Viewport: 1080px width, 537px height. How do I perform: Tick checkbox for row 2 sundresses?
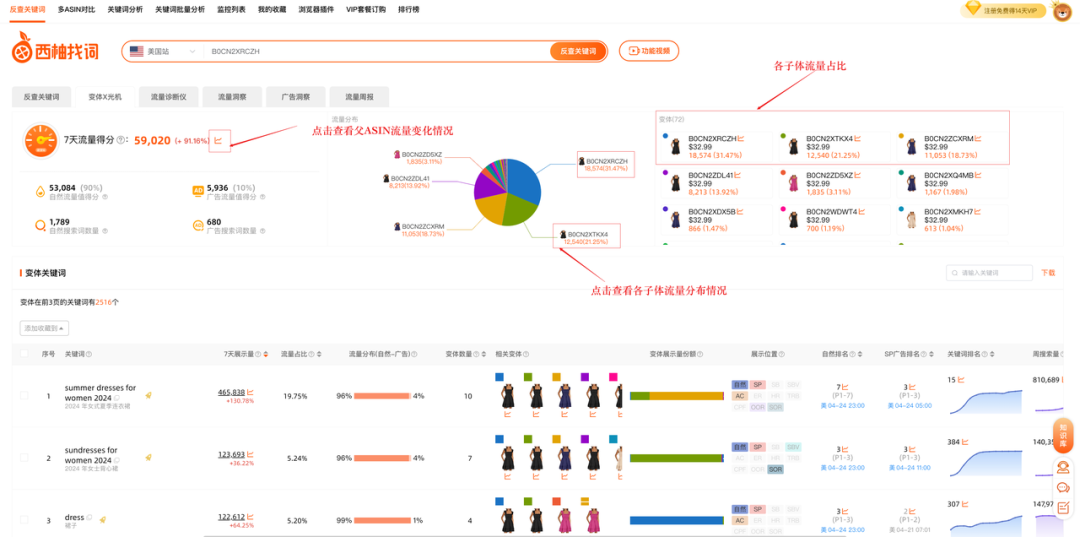tap(25, 457)
